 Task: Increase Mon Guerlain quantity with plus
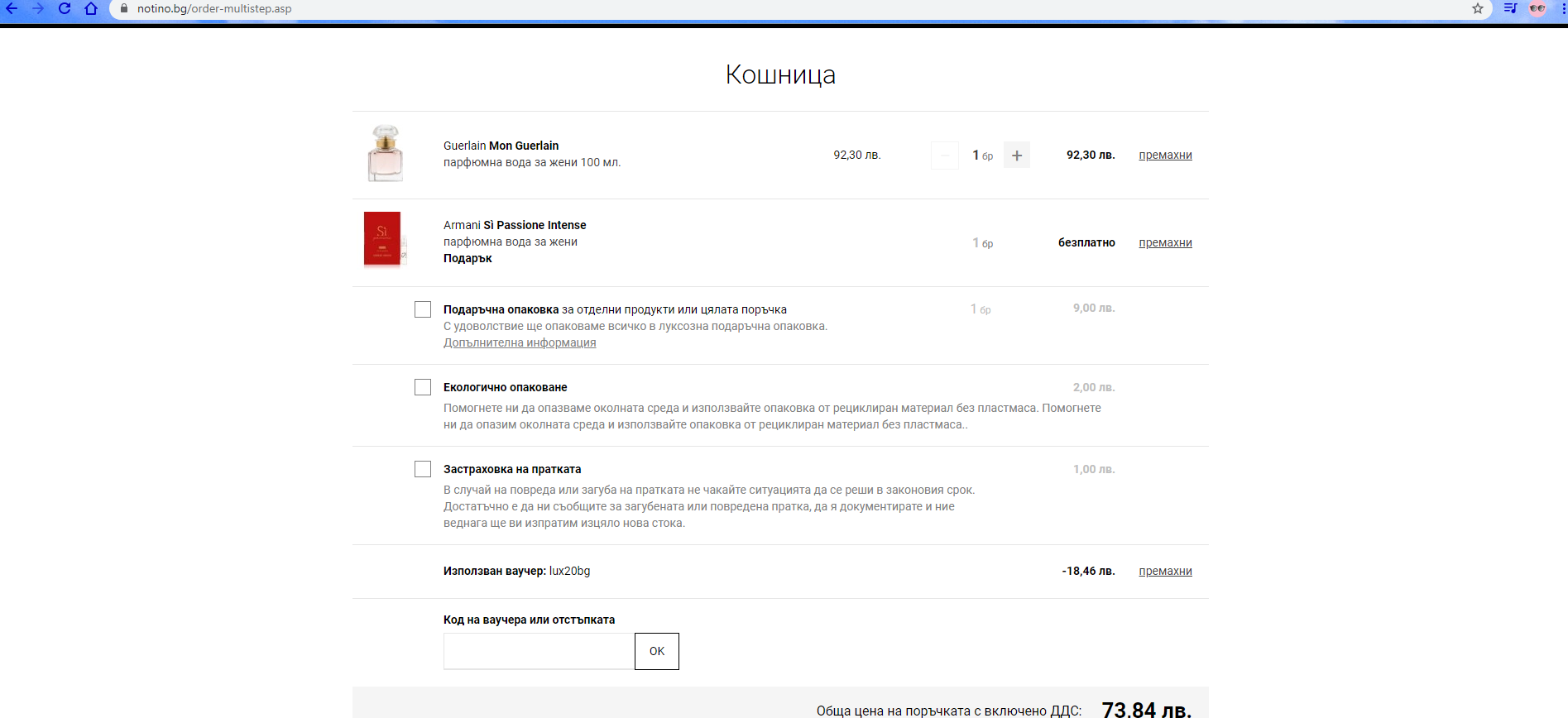[x=1017, y=155]
